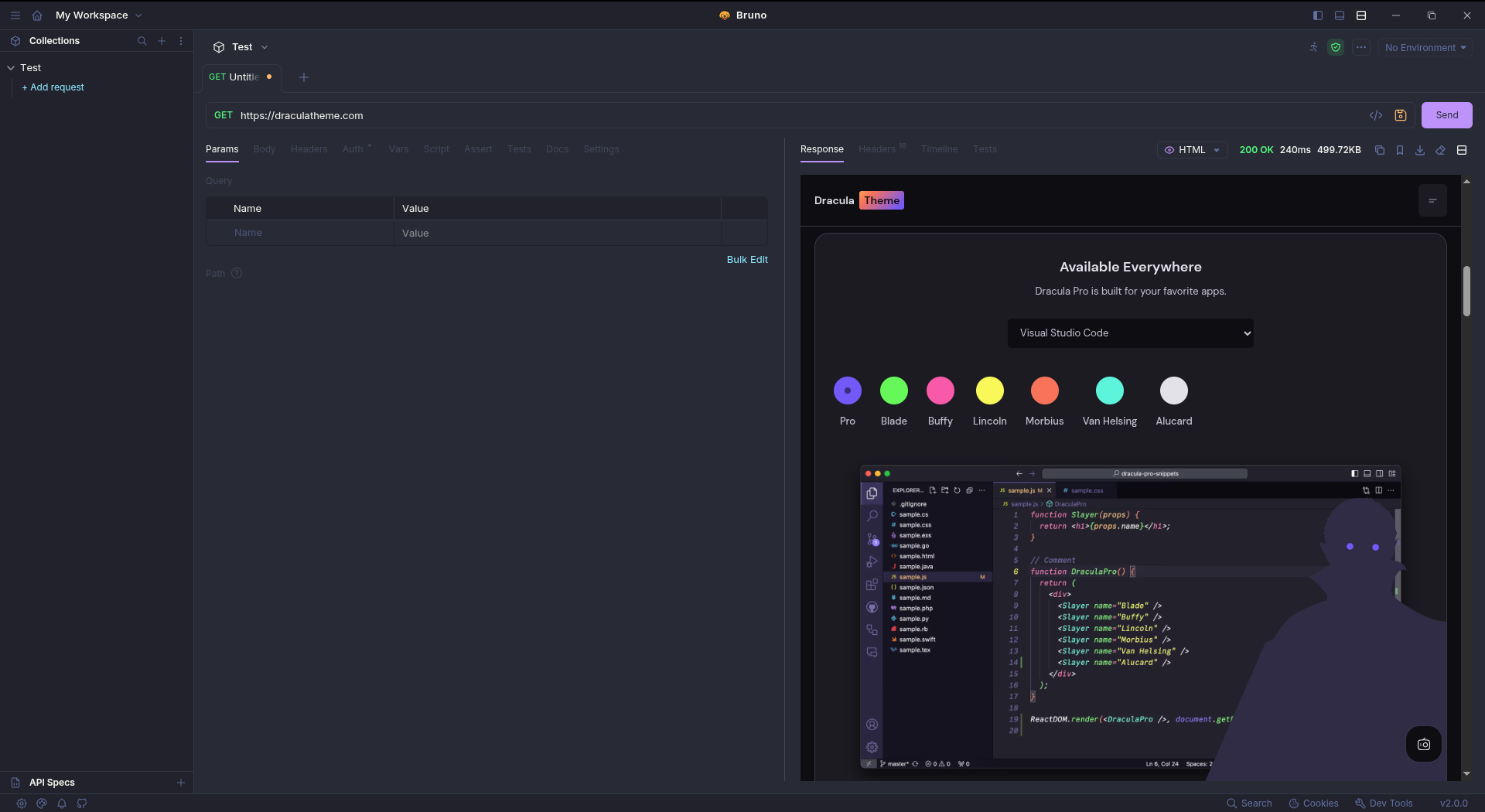The height and width of the screenshot is (812, 1485).
Task: Open the Dracula site menu button
Action: pos(1432,200)
